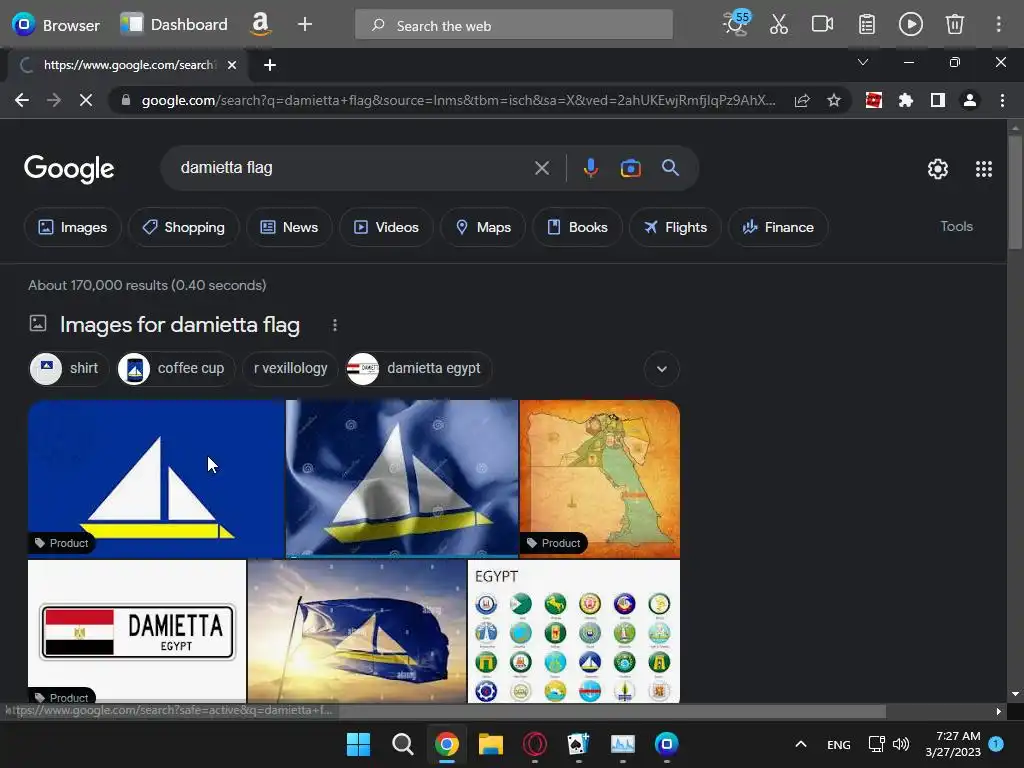Show hidden tray icons chevron

[x=801, y=744]
